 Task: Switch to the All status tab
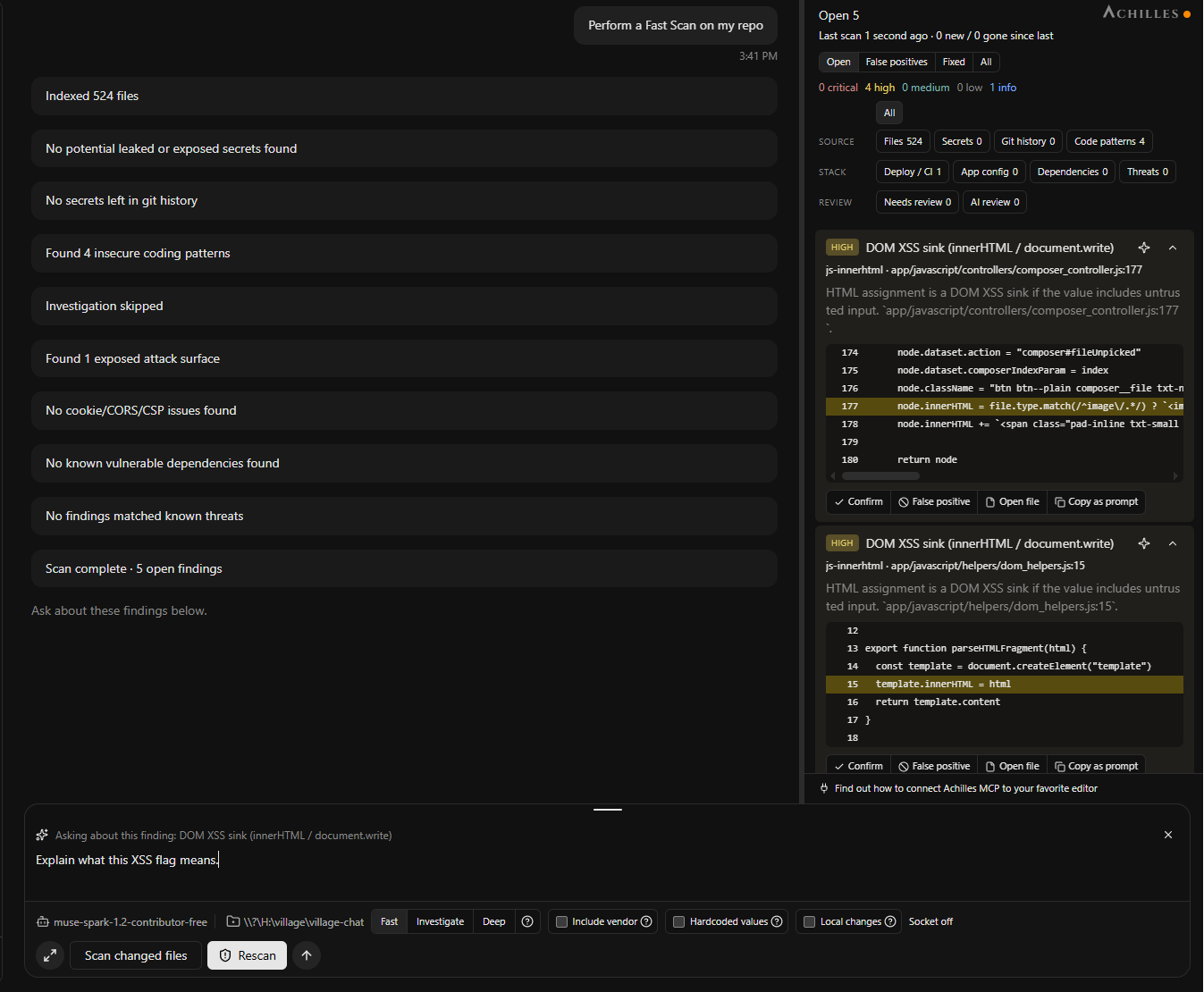pos(986,62)
